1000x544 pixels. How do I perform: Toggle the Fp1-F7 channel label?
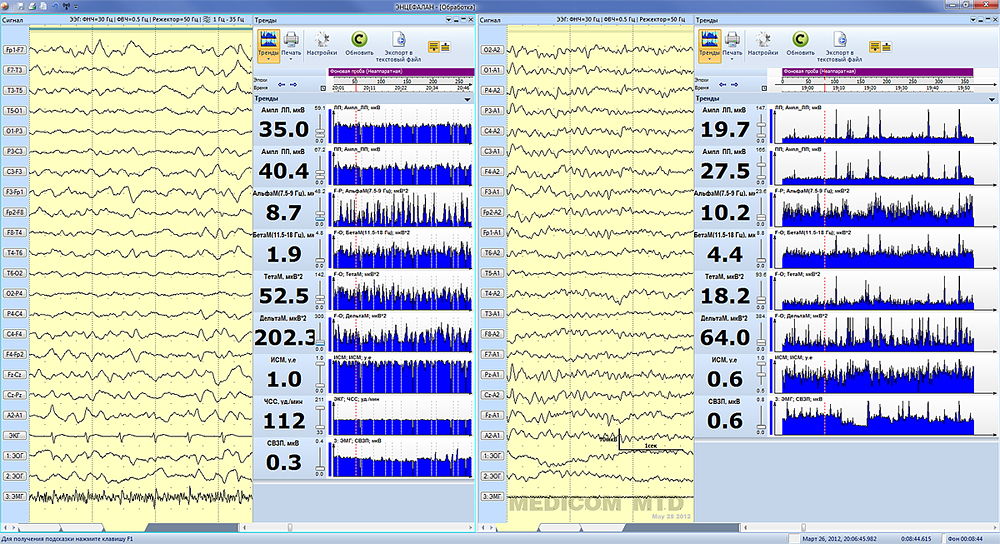14,50
